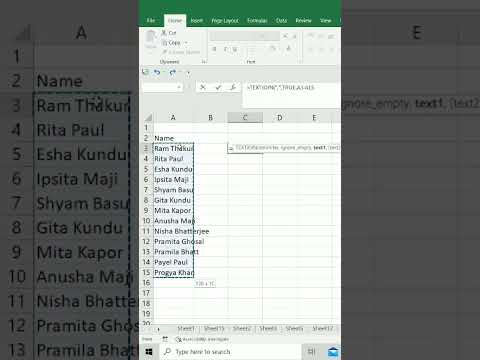The width and height of the screenshot is (480, 360).
Task: Click the Font Color icon
Action: (x=288, y=49)
